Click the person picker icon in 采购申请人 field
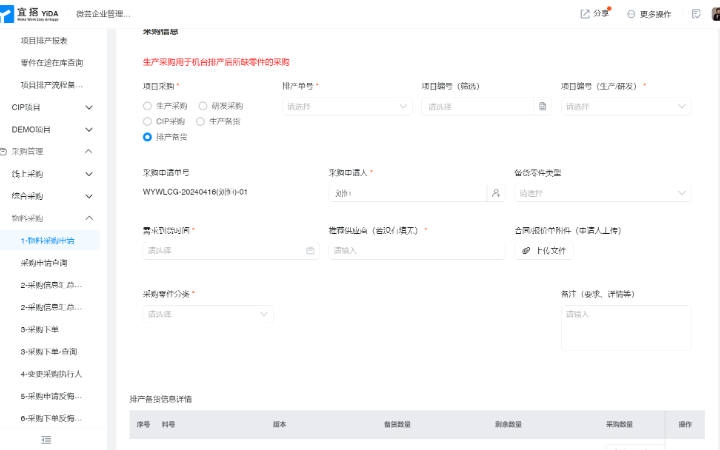This screenshot has height=450, width=720. point(496,193)
